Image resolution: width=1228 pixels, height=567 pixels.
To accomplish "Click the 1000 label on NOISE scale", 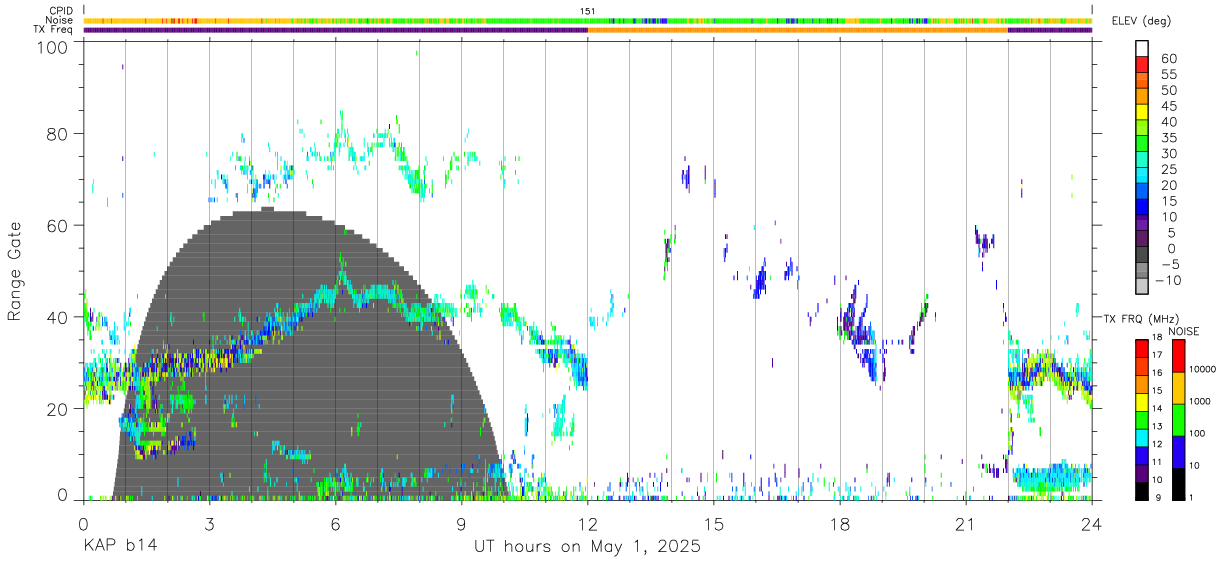I will point(1200,401).
